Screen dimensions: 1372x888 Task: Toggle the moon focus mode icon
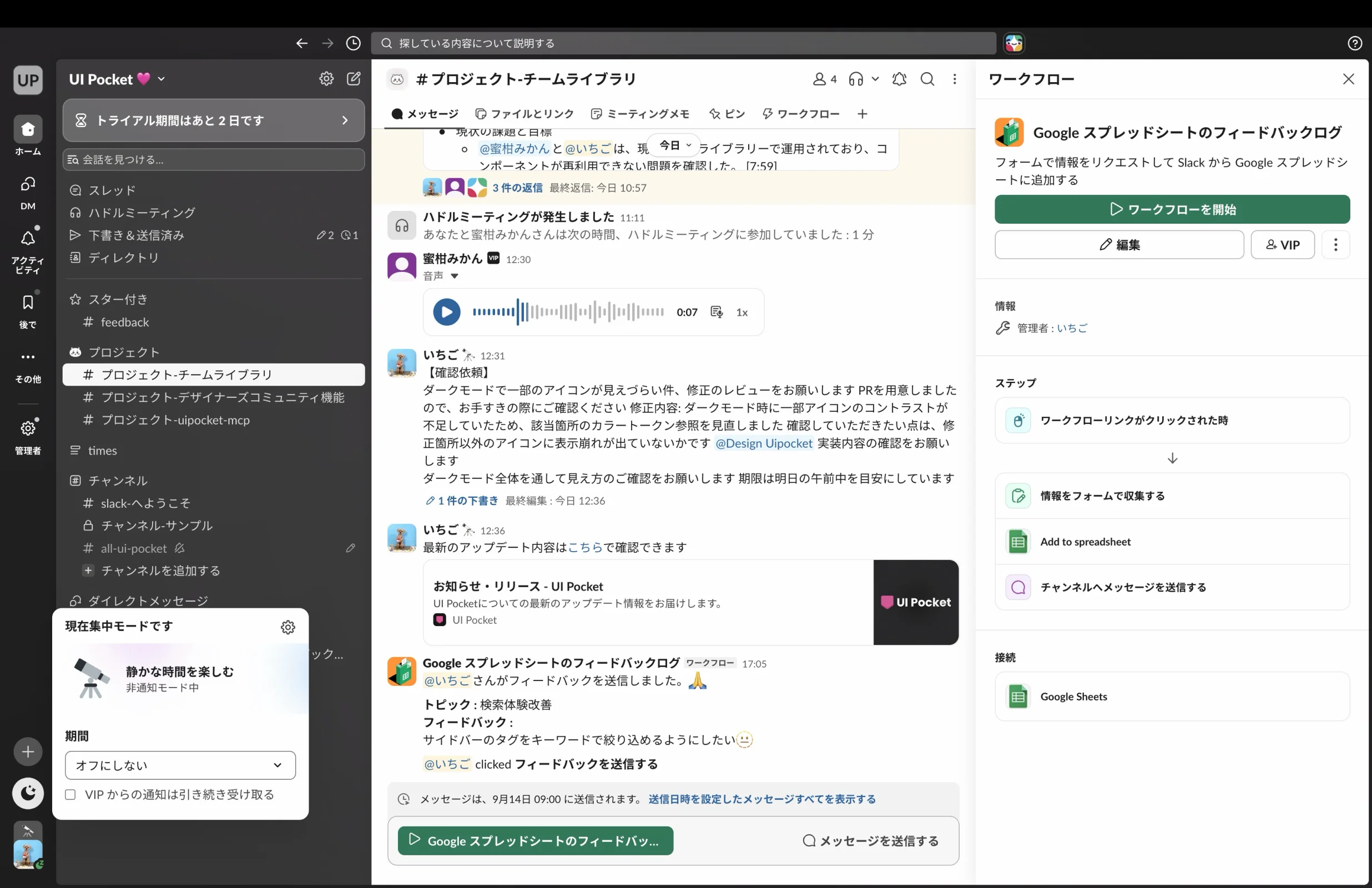click(x=28, y=794)
